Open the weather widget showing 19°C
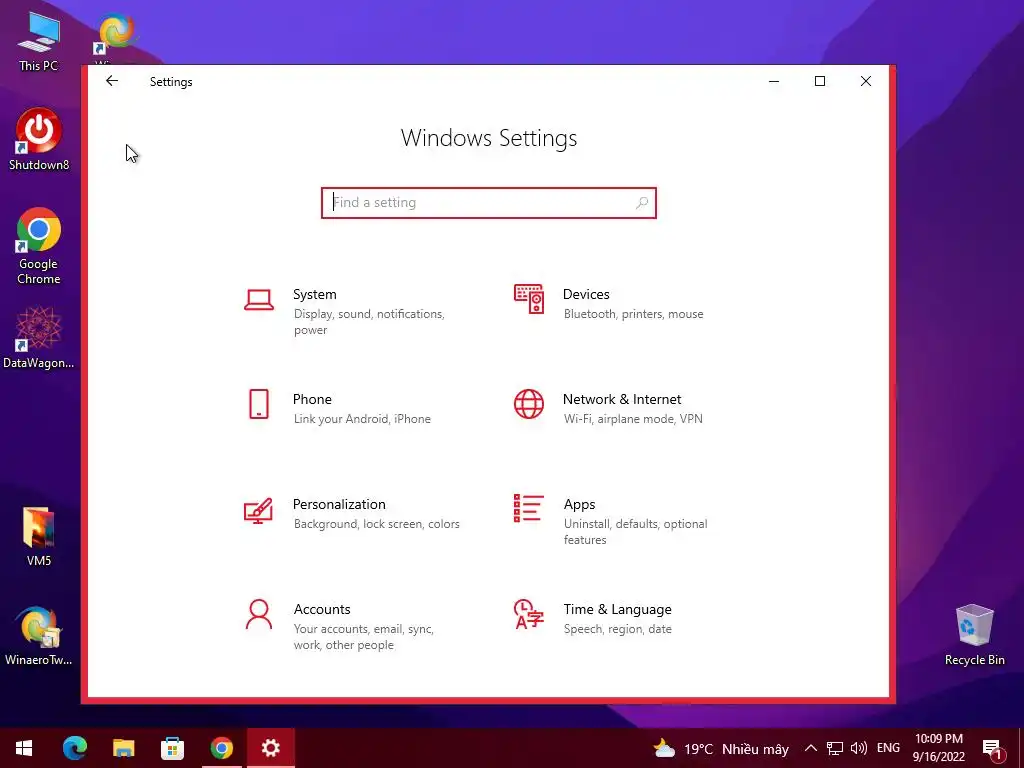 coord(721,748)
